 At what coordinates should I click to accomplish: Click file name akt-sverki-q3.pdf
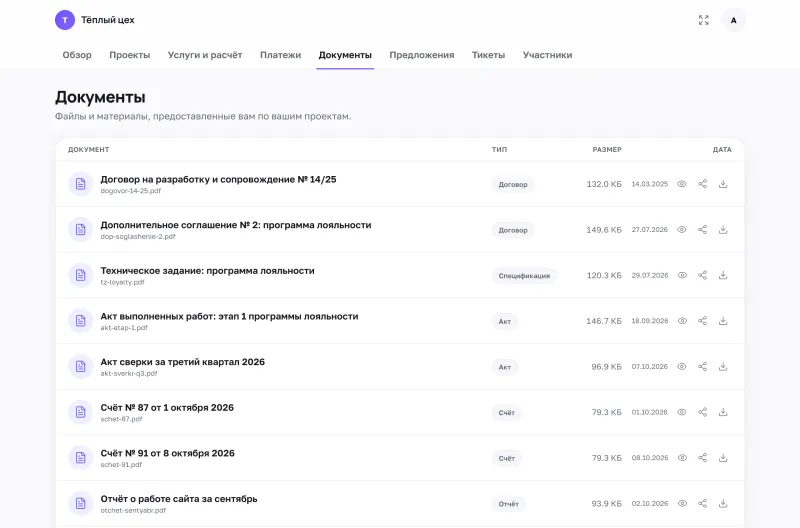129,373
